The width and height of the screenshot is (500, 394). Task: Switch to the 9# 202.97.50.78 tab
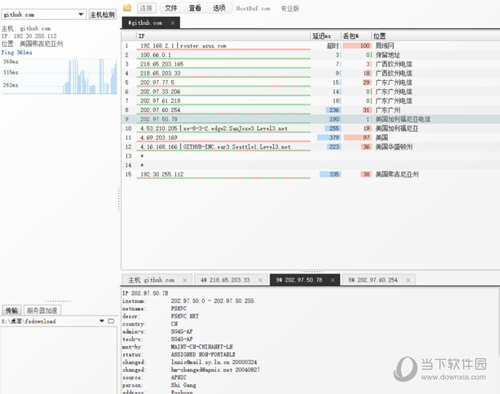[x=305, y=280]
